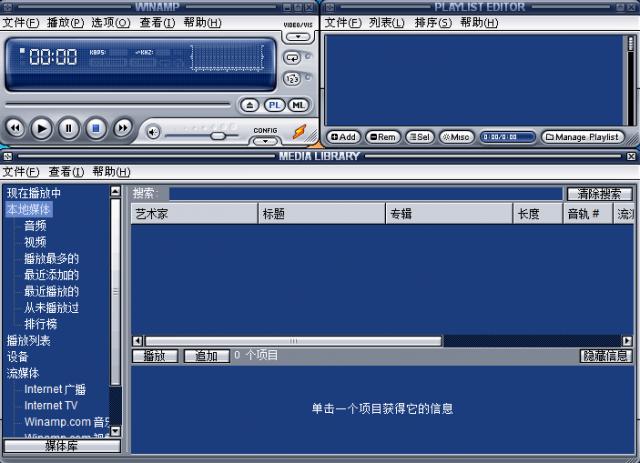Screen dimensions: 640x463
Task: Click the playlist time counter display
Action: (507, 137)
